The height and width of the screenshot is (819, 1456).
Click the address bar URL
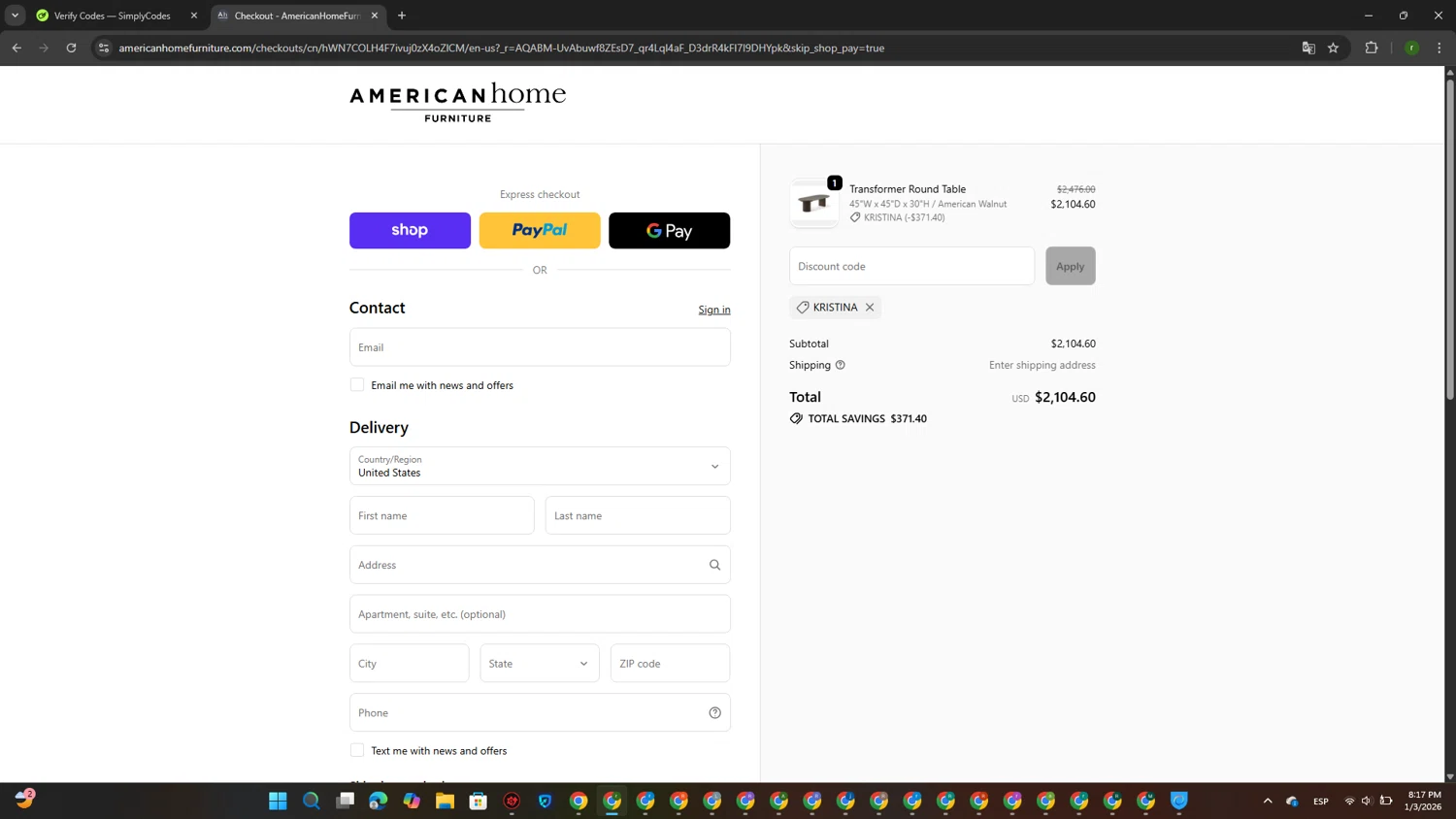coord(501,48)
